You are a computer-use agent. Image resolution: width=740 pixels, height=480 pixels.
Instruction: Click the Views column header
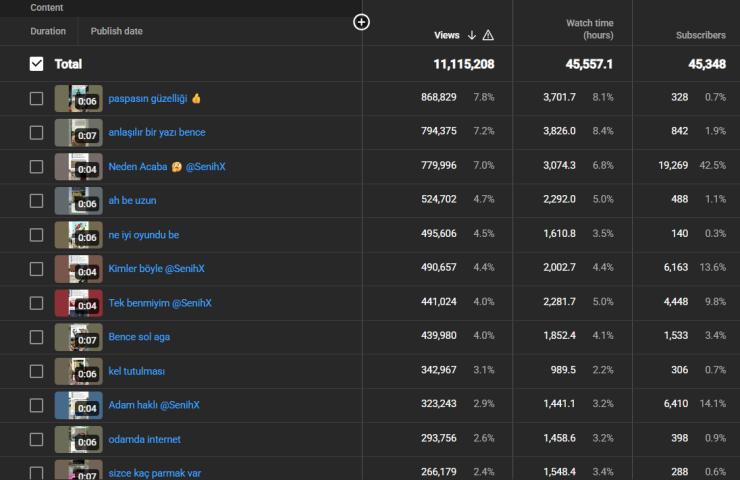[446, 35]
